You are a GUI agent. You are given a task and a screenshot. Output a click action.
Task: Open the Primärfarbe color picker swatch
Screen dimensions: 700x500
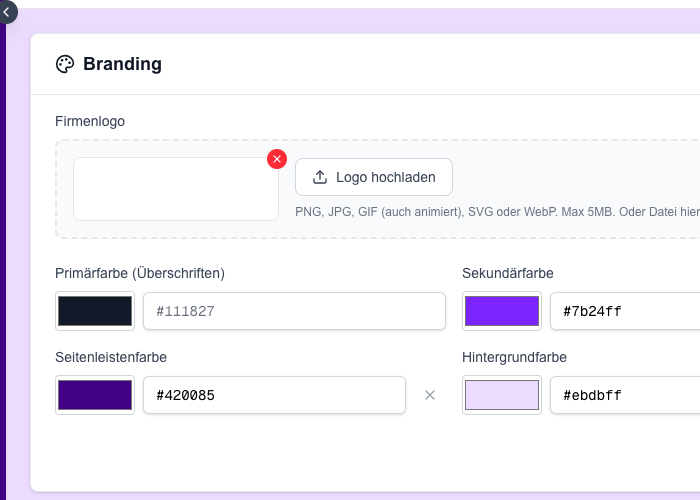[95, 311]
